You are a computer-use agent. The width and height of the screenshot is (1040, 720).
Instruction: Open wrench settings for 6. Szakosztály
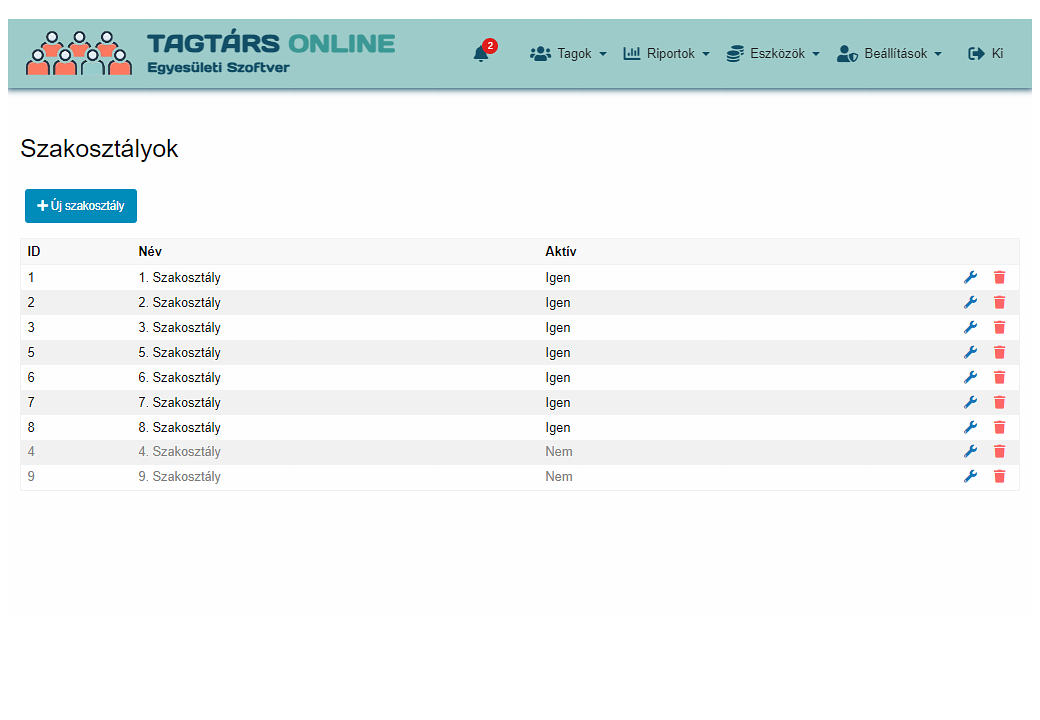(x=970, y=377)
